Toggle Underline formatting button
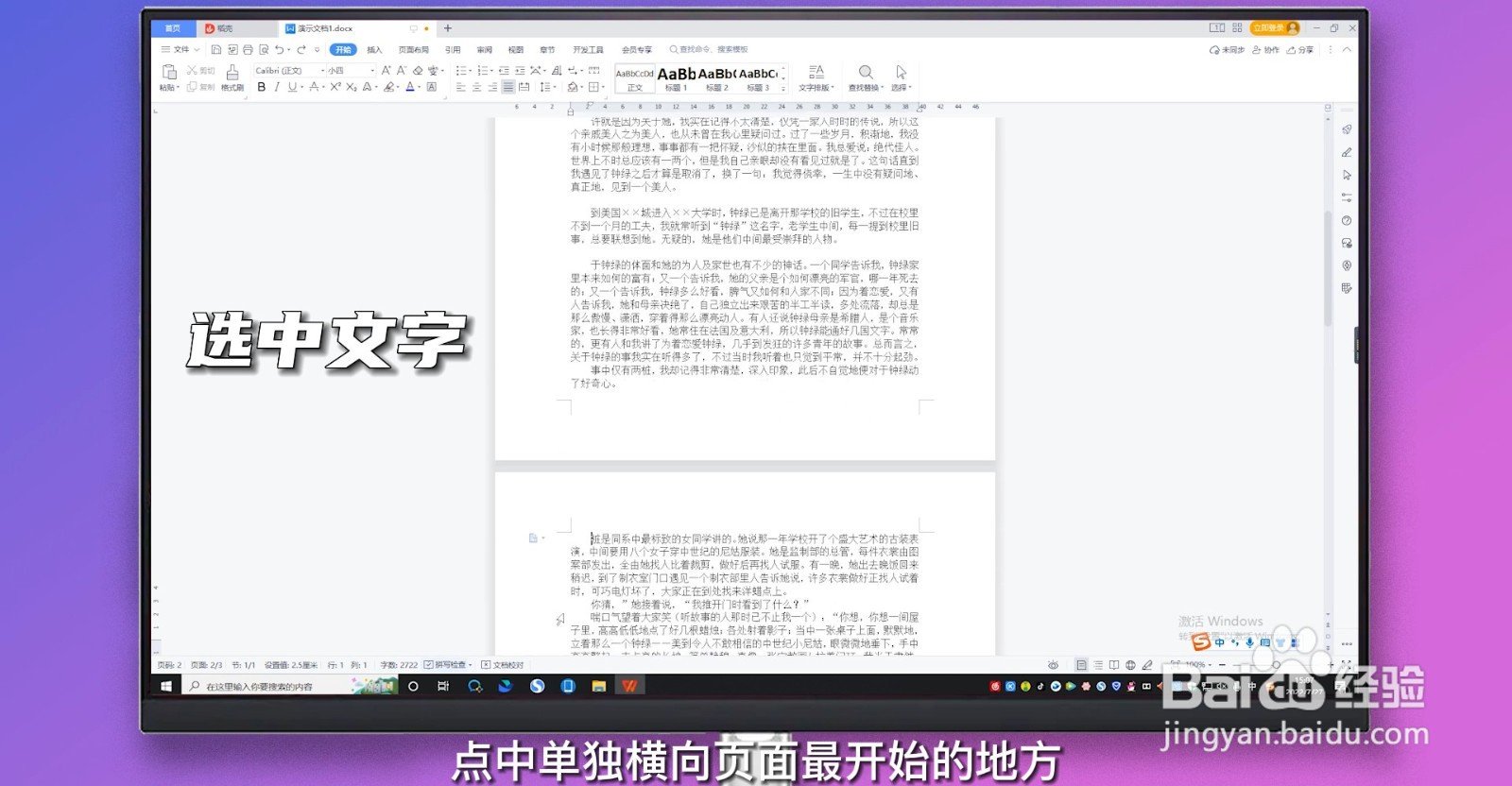The image size is (1512, 786). pos(292,87)
